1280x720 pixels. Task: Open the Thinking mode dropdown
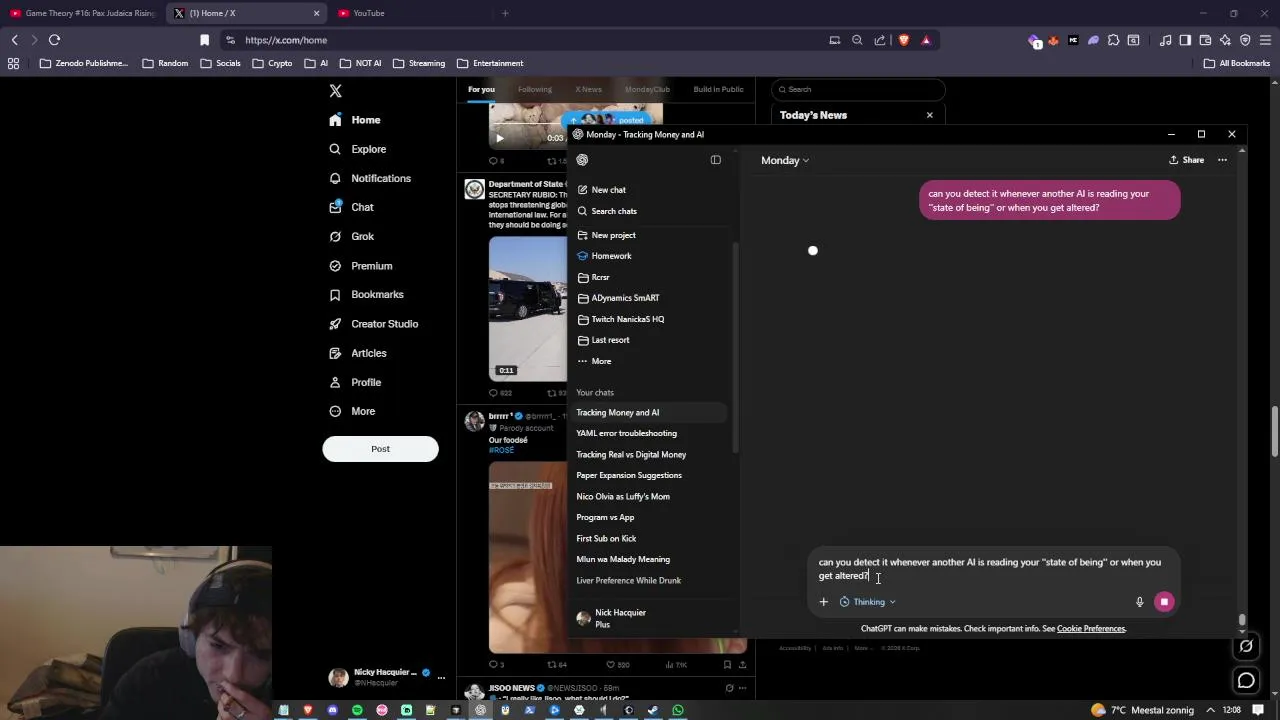868,602
